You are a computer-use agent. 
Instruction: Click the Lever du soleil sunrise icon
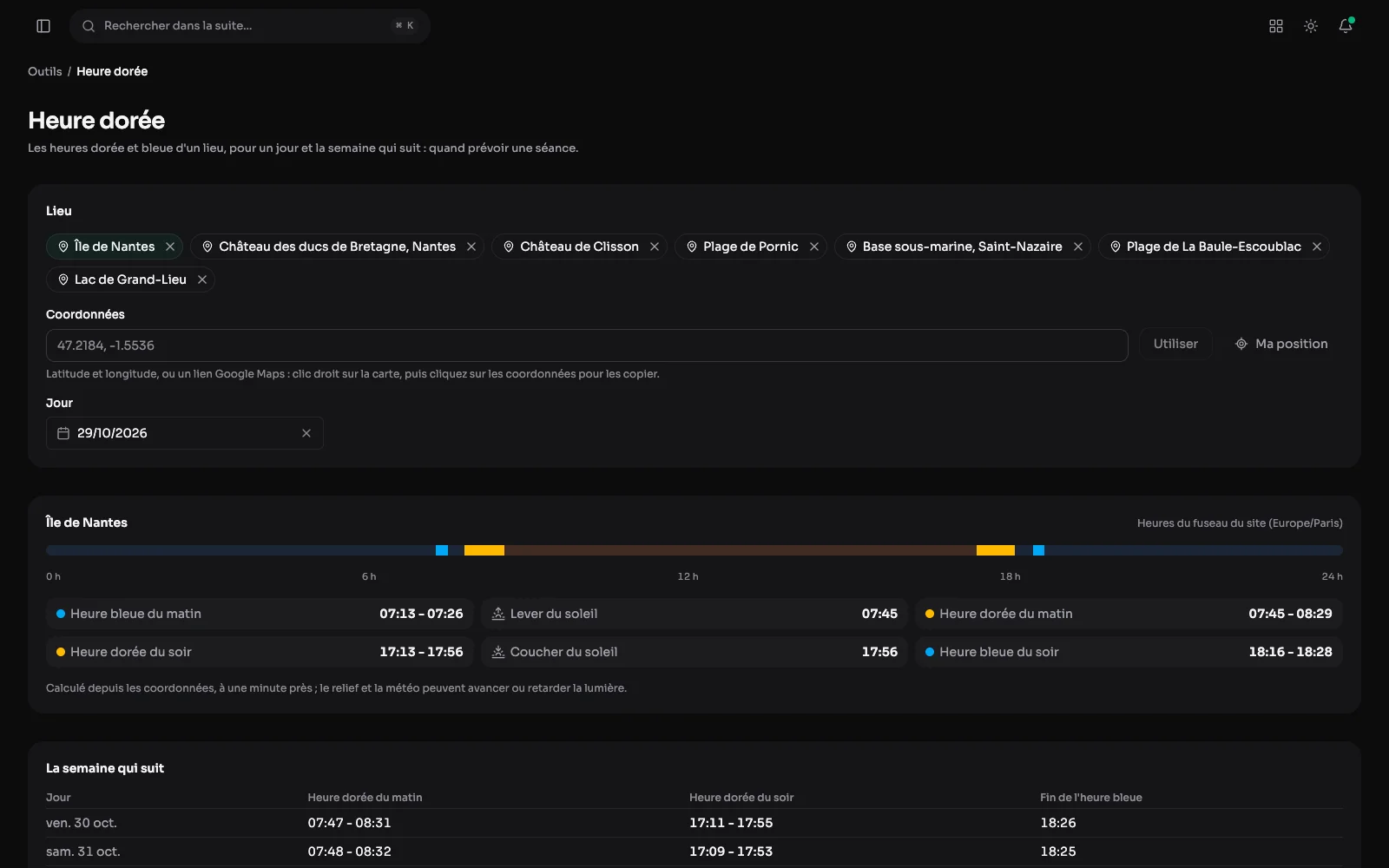coord(498,614)
